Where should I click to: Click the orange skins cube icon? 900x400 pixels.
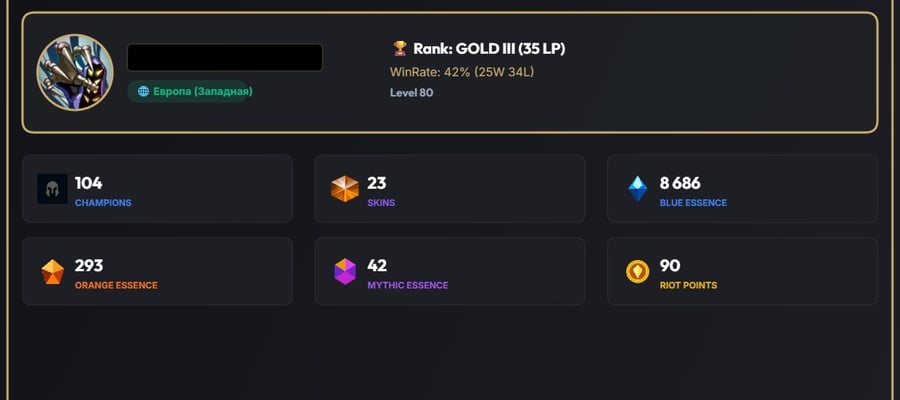tap(345, 189)
